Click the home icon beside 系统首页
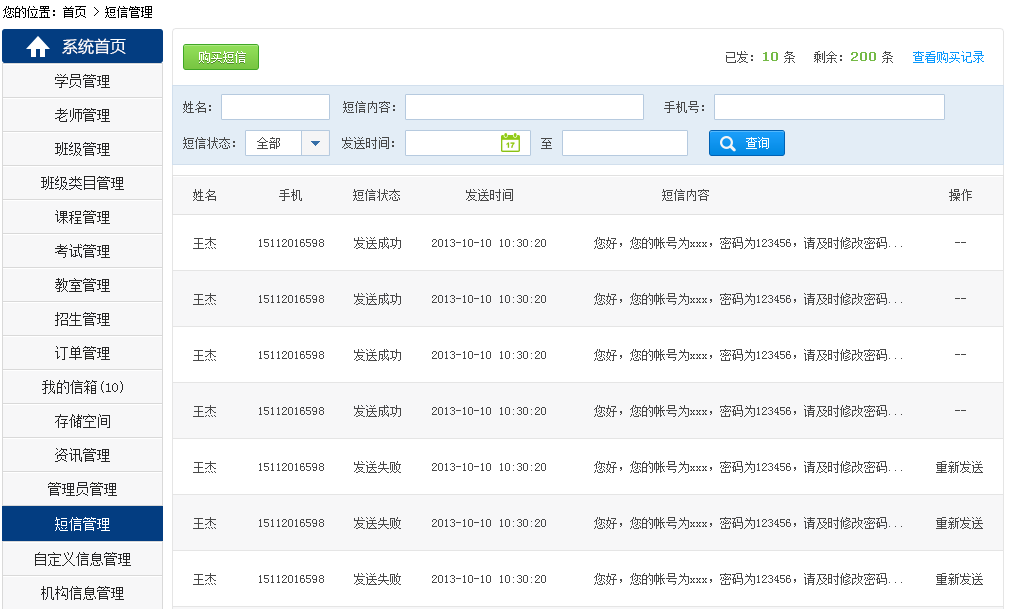Image resolution: width=1009 pixels, height=609 pixels. pos(38,47)
